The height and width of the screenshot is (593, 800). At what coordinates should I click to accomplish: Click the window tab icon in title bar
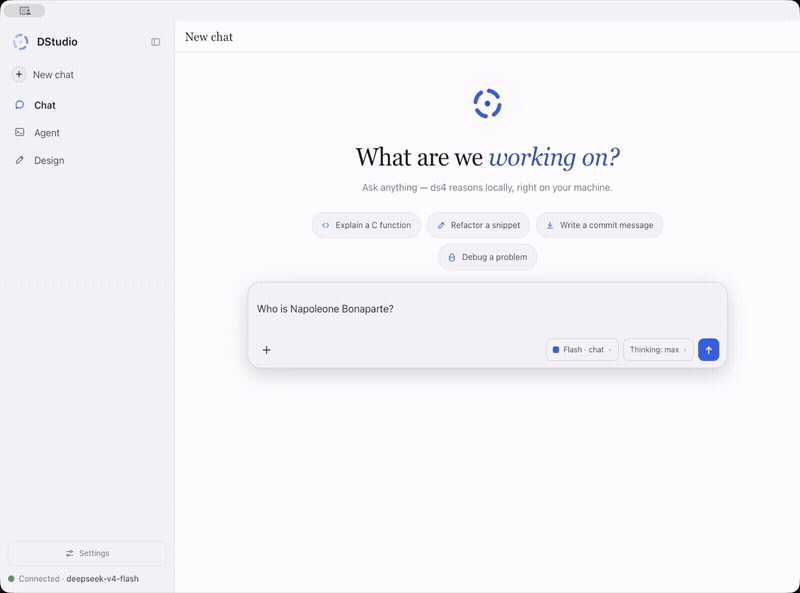pos(24,11)
